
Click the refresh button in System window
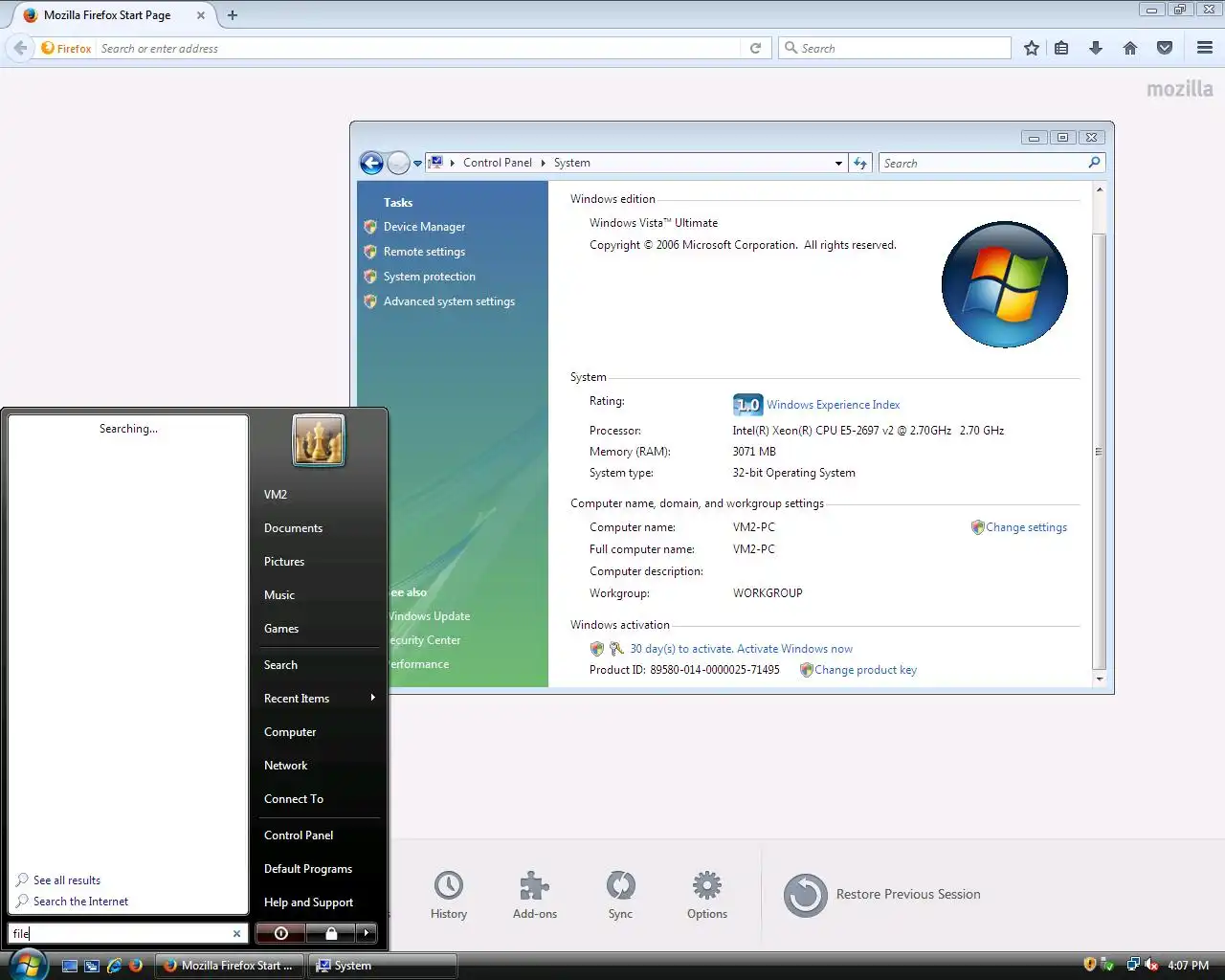(860, 164)
